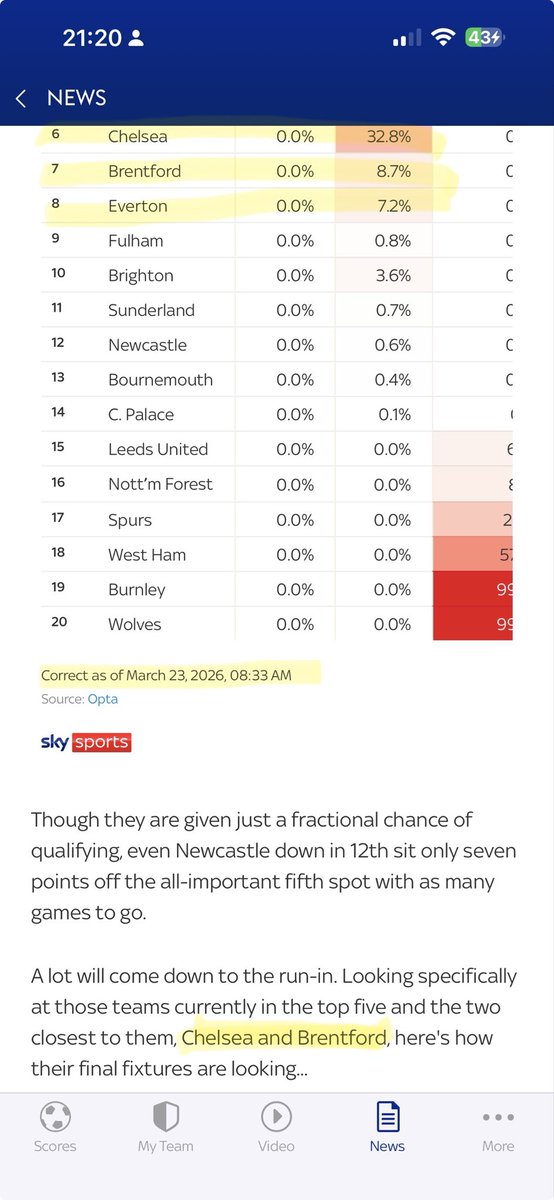Tap Everton's 7.2% cell

[384, 206]
